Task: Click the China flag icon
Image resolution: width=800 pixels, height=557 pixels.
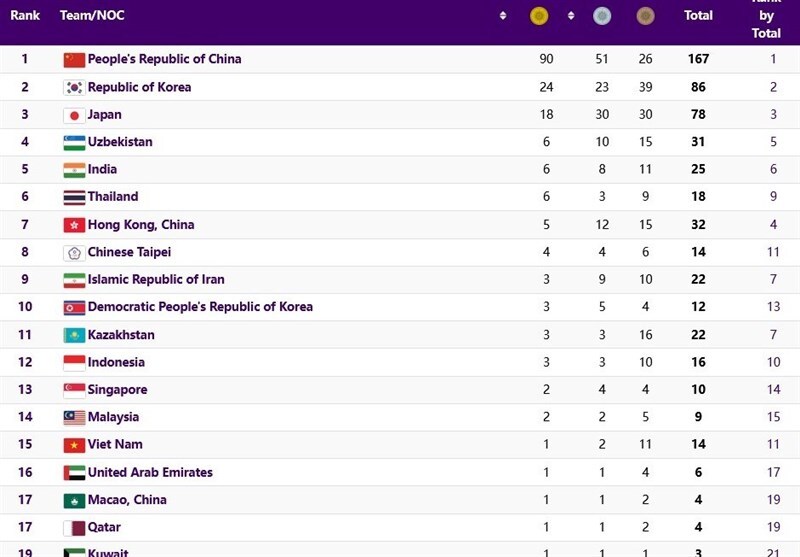Action: [74, 60]
